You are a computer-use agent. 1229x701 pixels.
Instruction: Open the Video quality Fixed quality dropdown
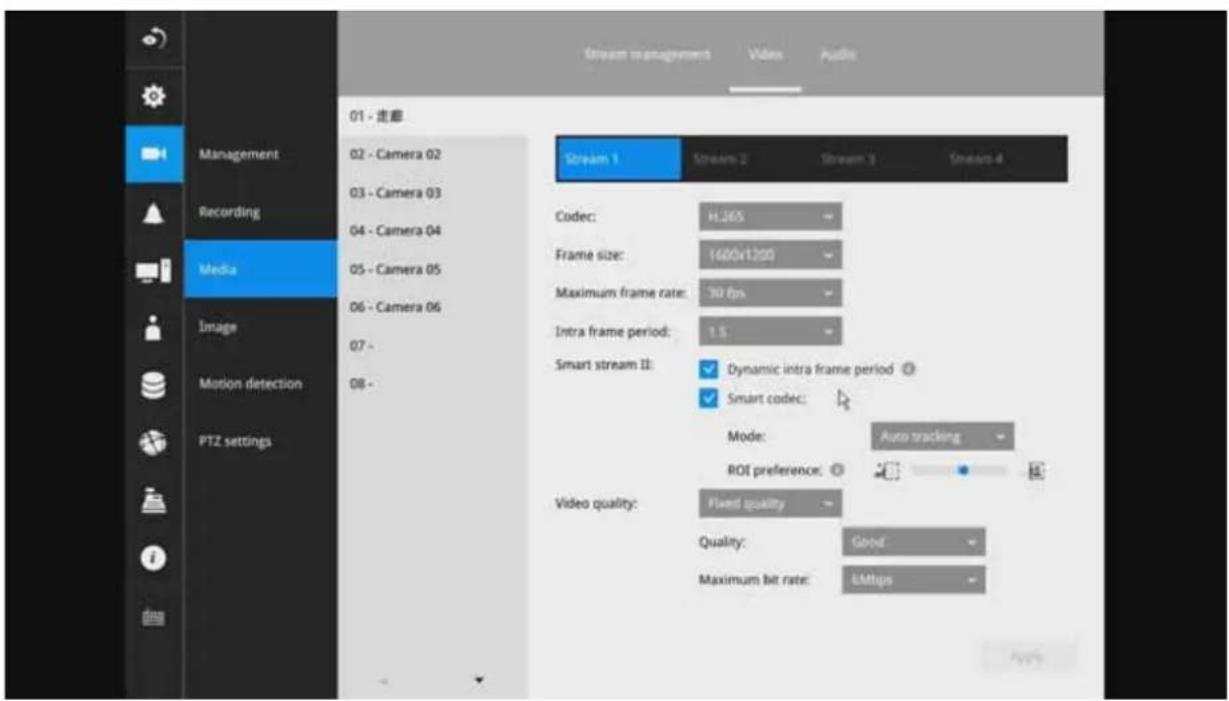[x=770, y=503]
